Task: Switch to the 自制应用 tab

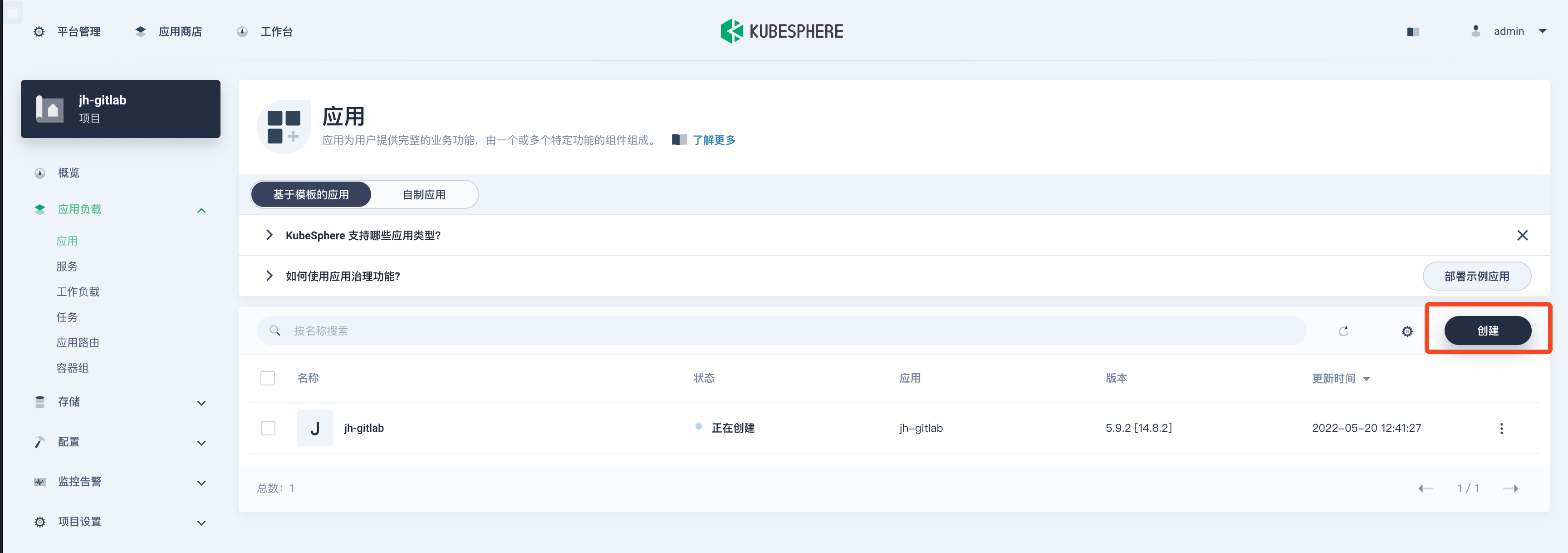Action: (x=424, y=195)
